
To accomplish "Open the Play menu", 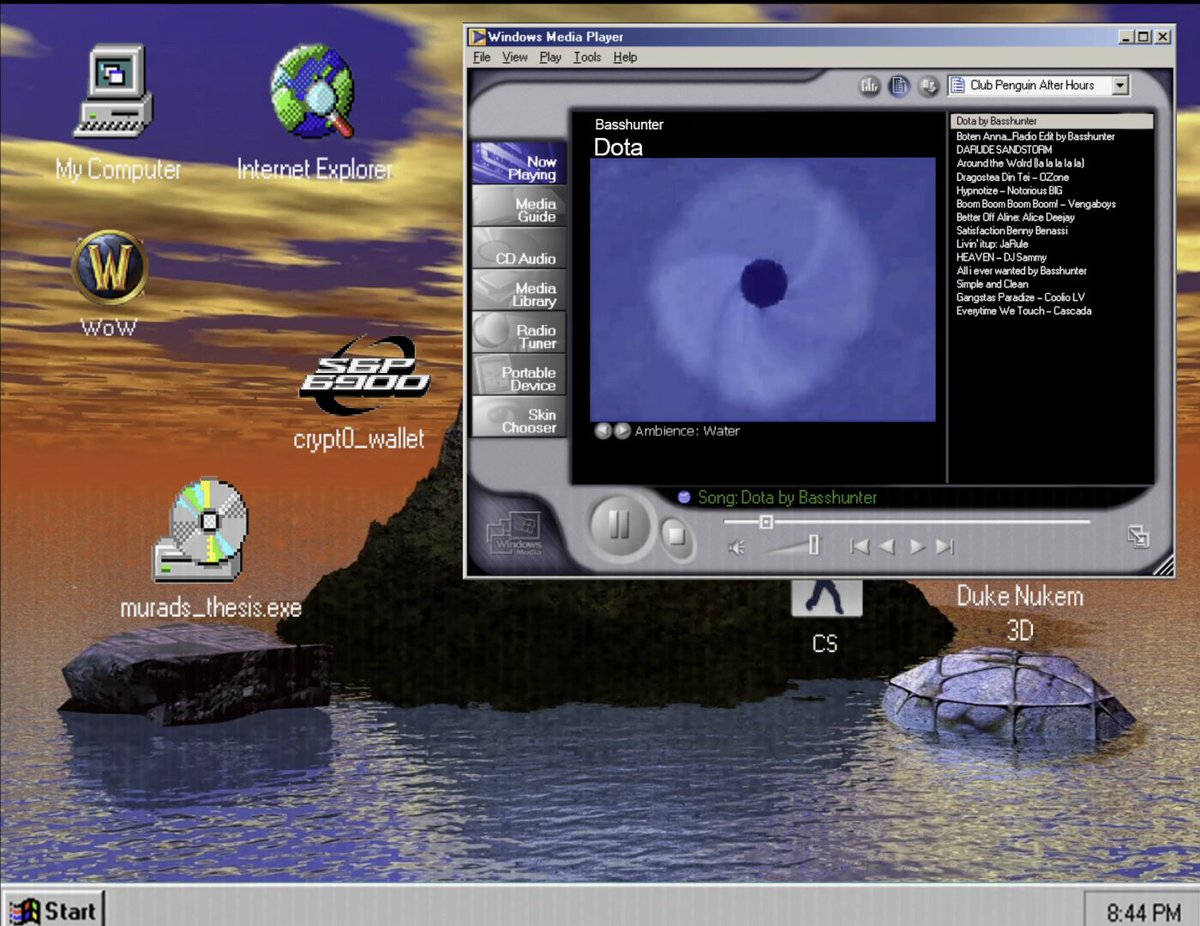I will 550,57.
